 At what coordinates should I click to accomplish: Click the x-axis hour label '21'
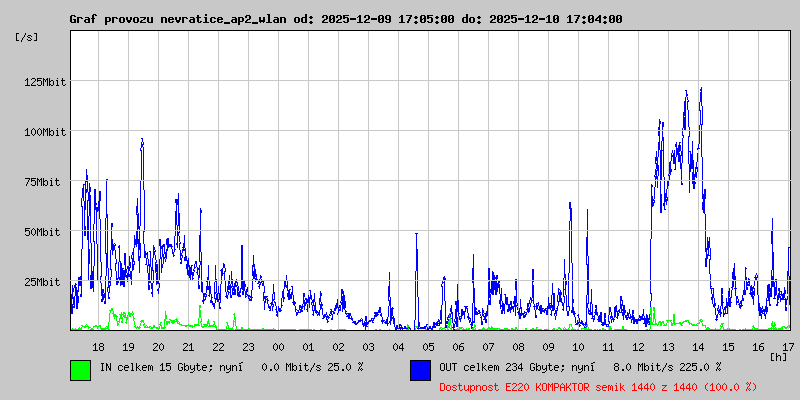(x=188, y=347)
